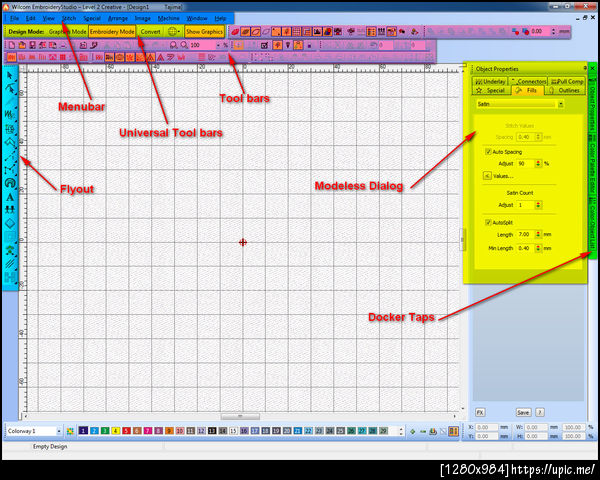Click the Save Design disk icon

click(32, 45)
